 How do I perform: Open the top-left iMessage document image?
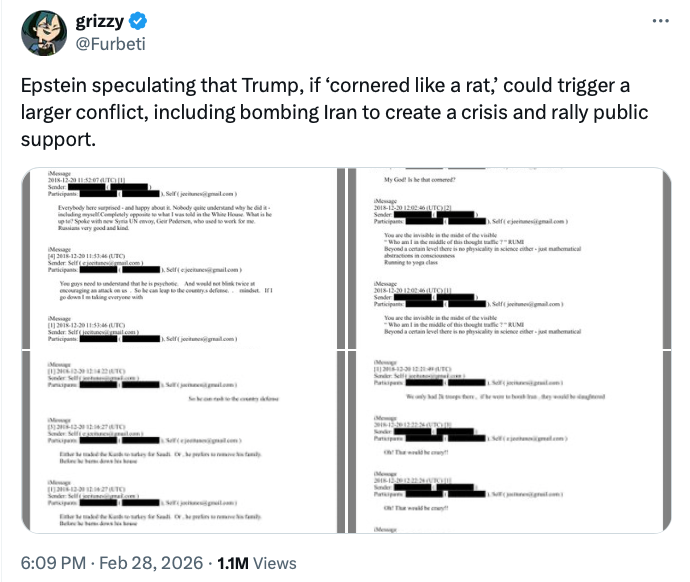pyautogui.click(x=181, y=259)
